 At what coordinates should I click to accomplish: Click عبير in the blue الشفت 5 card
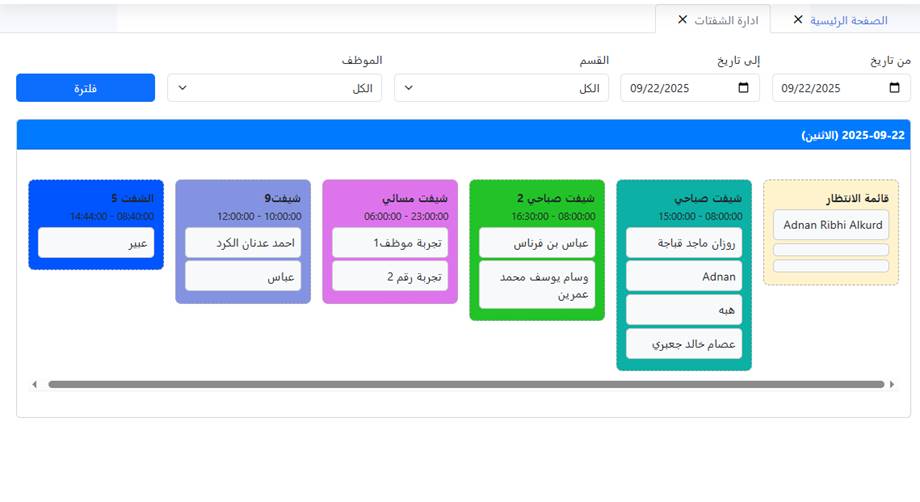pyautogui.click(x=96, y=243)
